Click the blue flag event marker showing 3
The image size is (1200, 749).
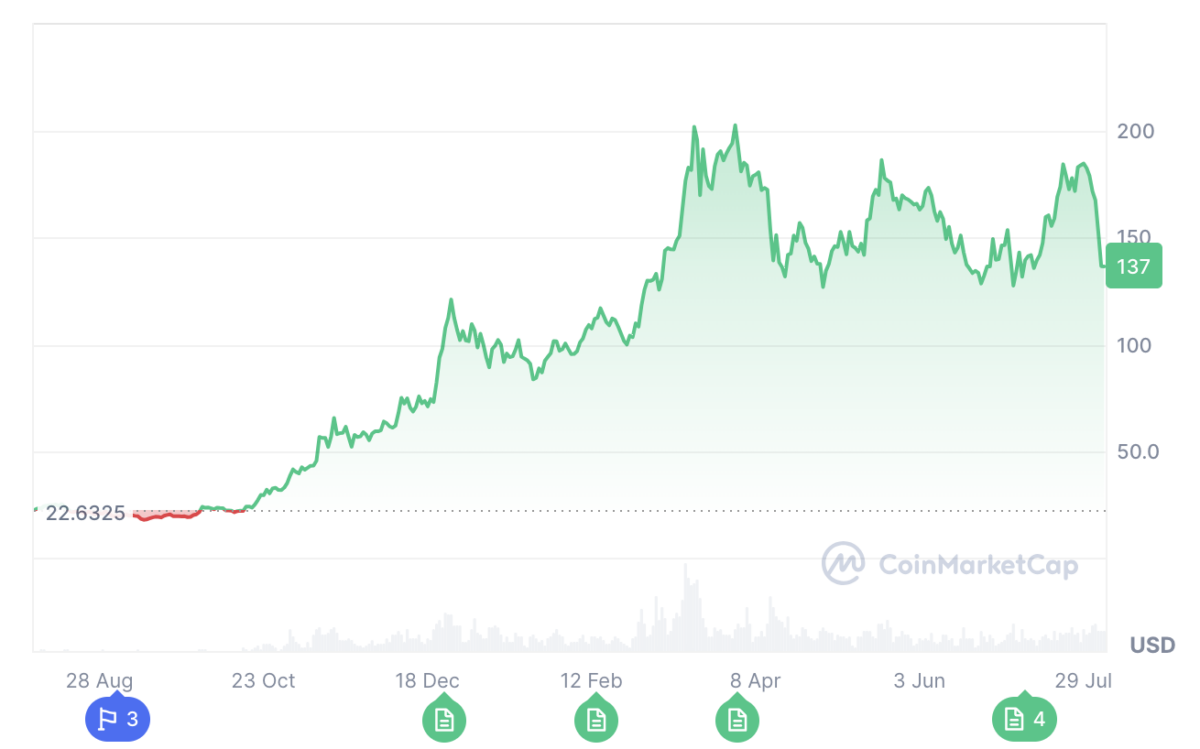click(118, 719)
